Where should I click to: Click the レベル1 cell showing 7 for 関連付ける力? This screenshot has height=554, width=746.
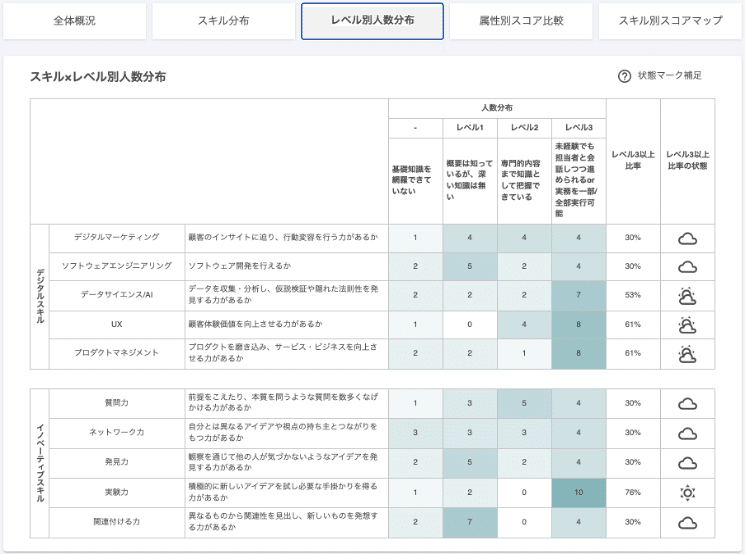470,522
